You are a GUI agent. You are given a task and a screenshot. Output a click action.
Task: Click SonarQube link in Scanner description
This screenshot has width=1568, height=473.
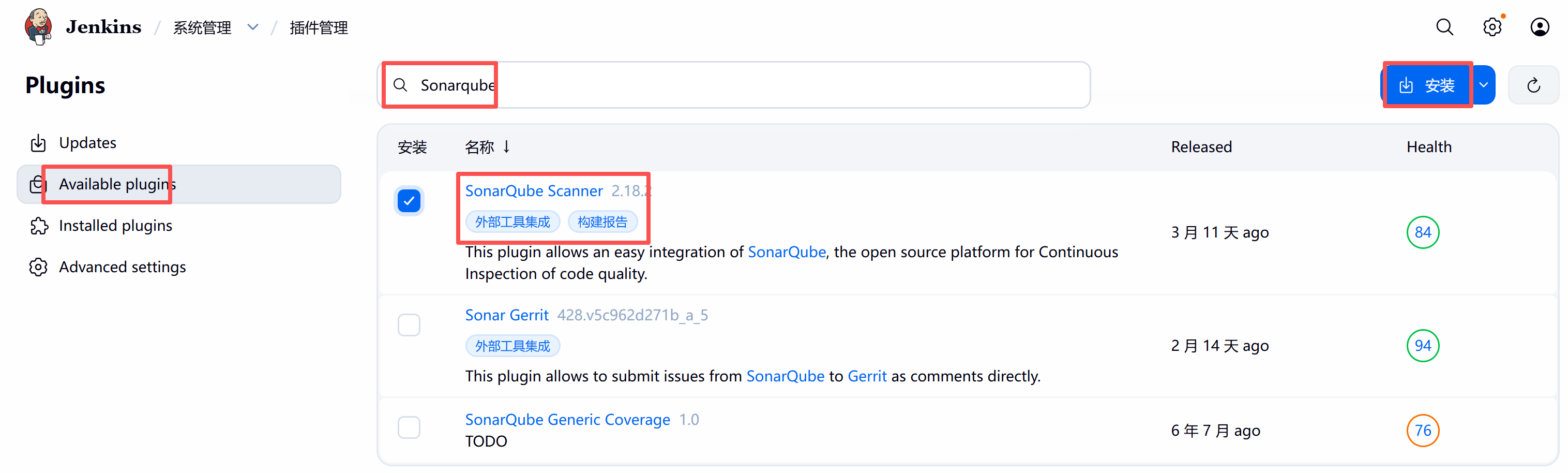[787, 252]
